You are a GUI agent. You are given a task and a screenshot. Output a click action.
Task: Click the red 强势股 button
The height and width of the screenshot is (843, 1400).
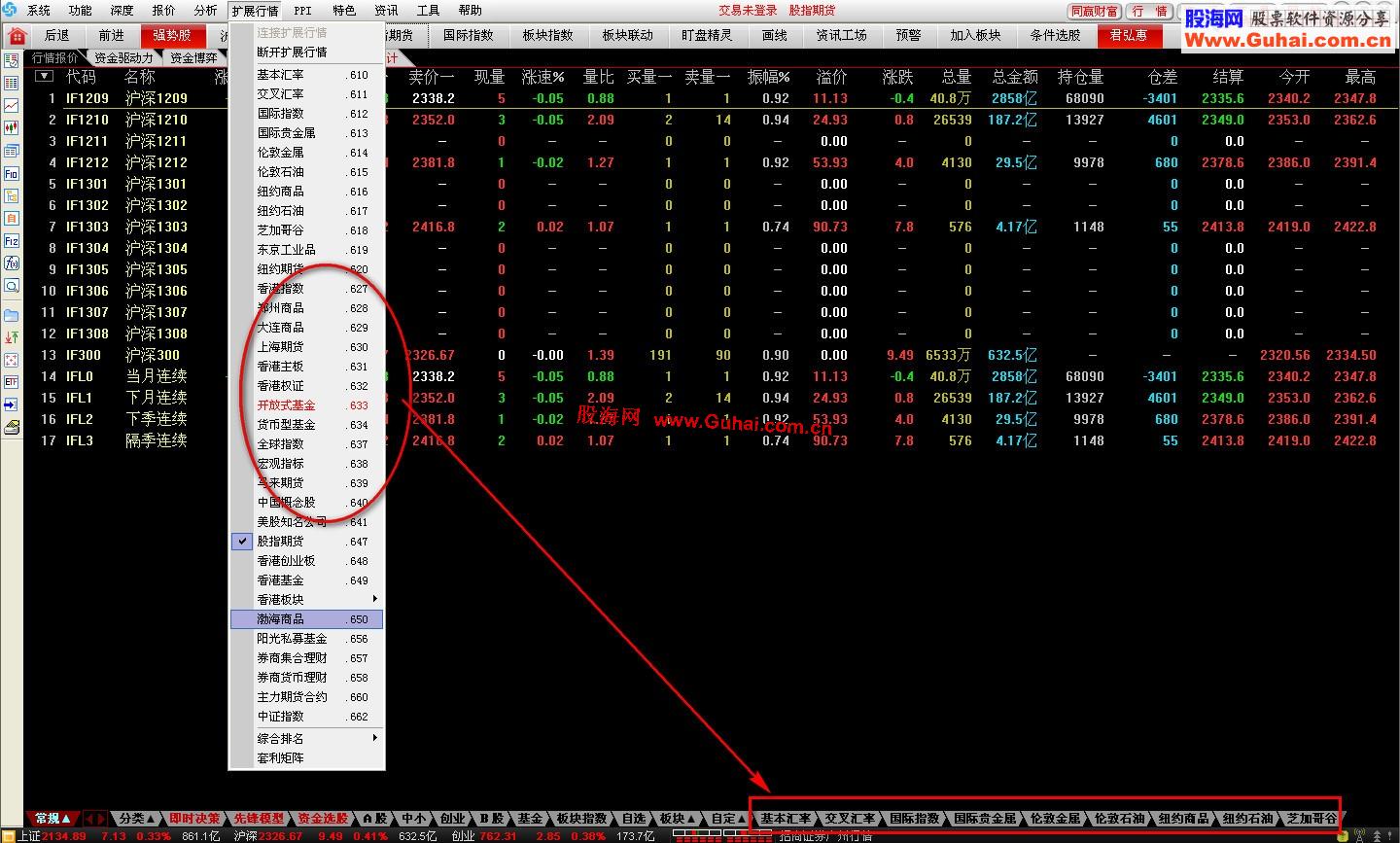(x=172, y=36)
